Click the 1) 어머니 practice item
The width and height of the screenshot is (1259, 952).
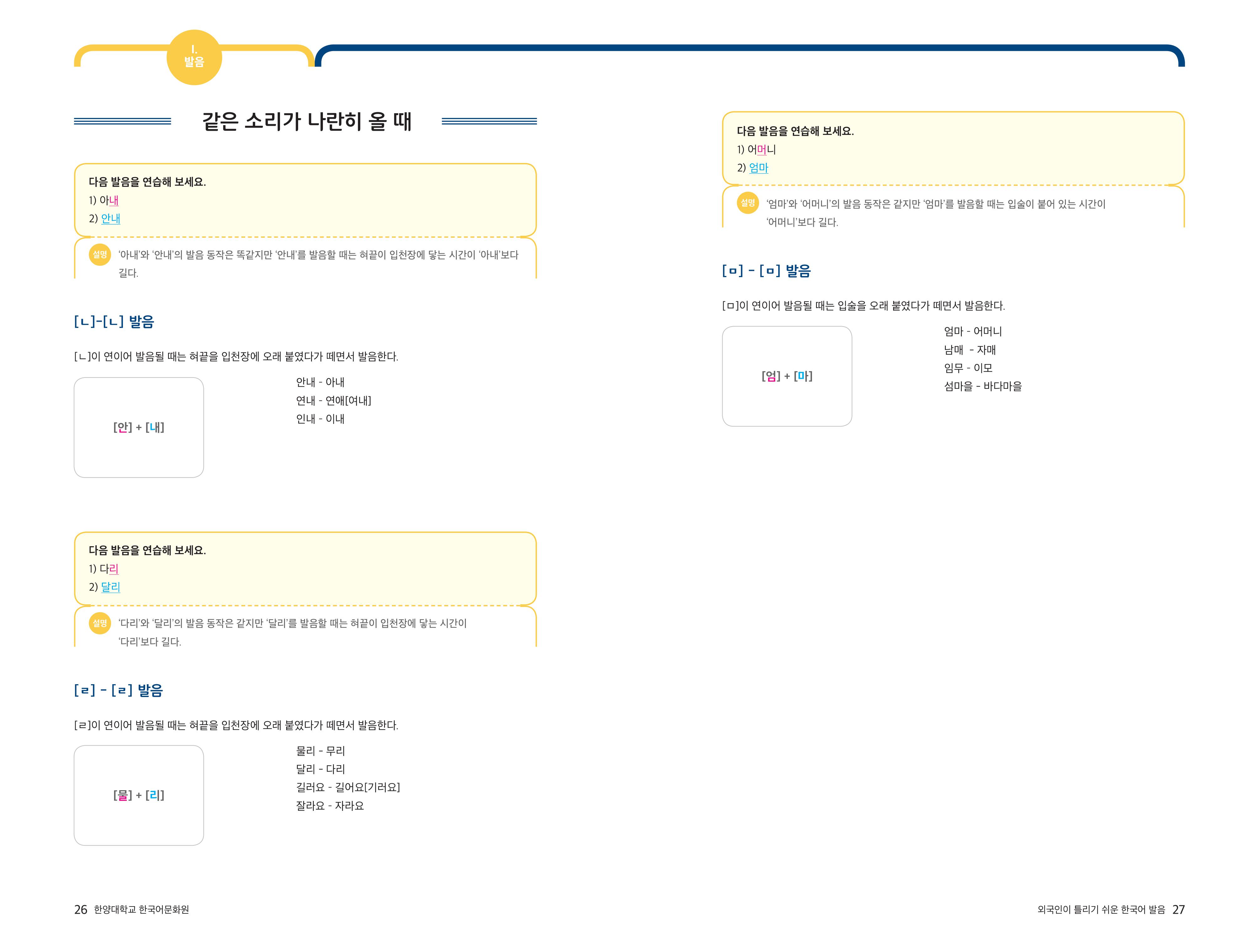(x=756, y=150)
